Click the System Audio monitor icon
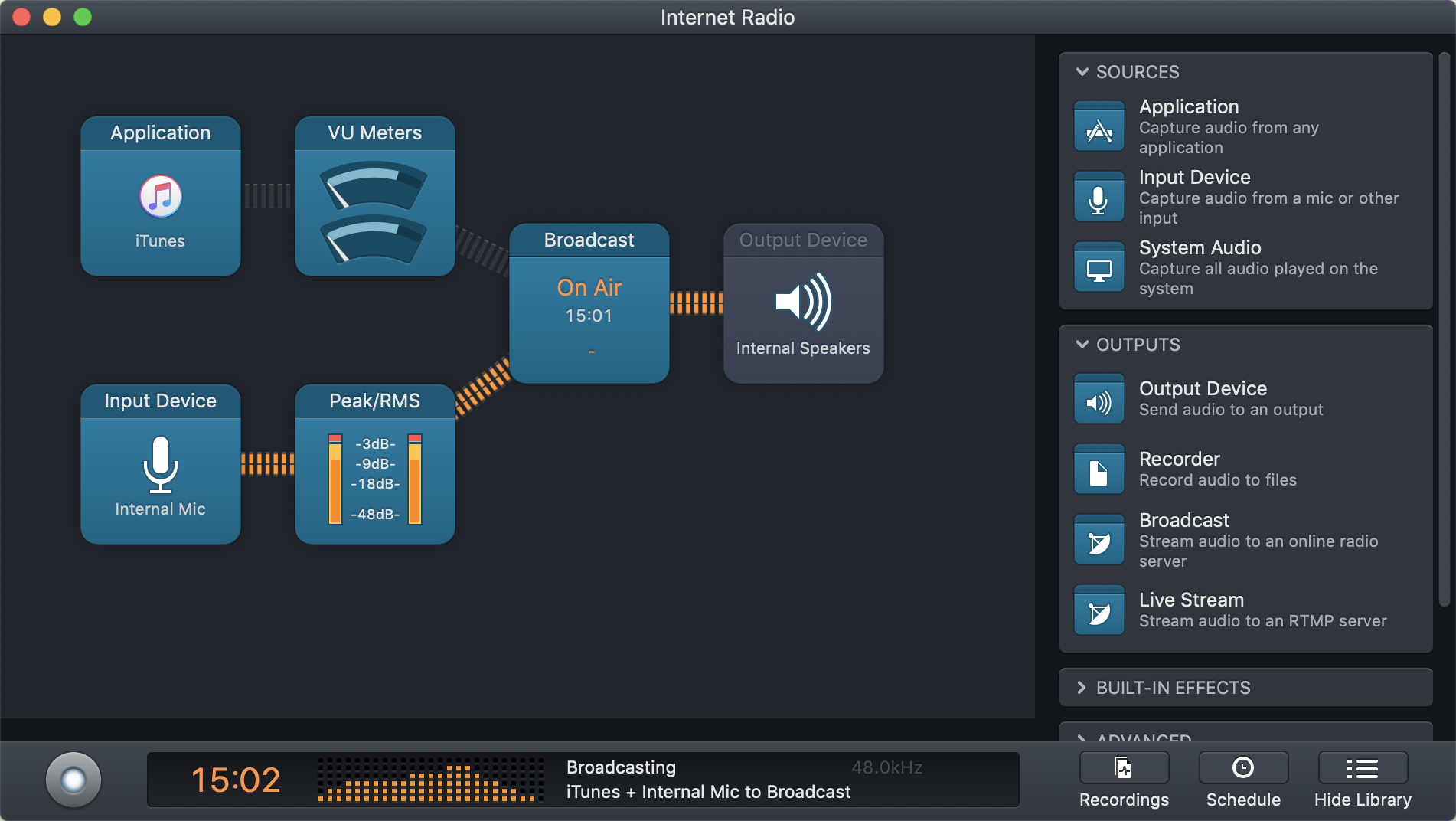This screenshot has height=821, width=1456. (1099, 268)
